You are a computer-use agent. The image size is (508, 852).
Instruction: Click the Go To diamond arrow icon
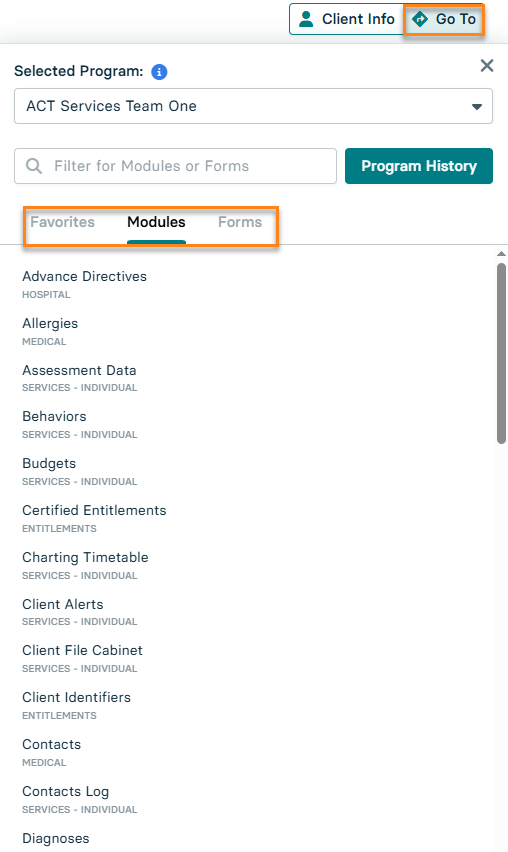click(x=420, y=19)
